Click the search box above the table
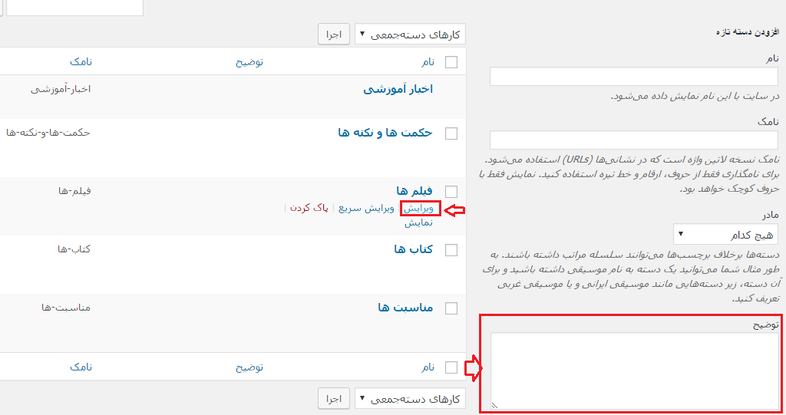The width and height of the screenshot is (786, 415). pyautogui.click(x=75, y=7)
